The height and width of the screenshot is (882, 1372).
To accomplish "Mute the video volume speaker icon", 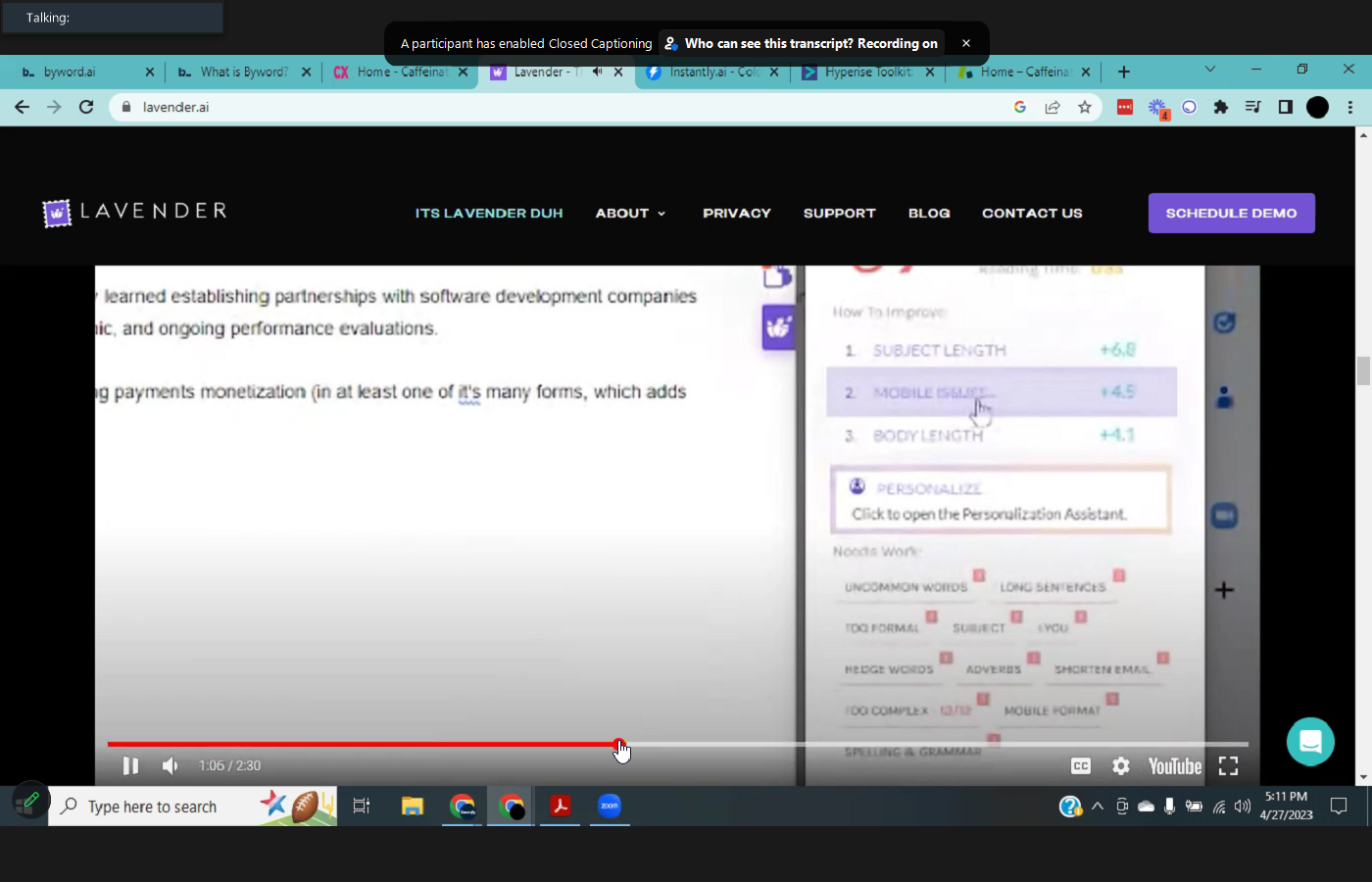I will click(171, 766).
